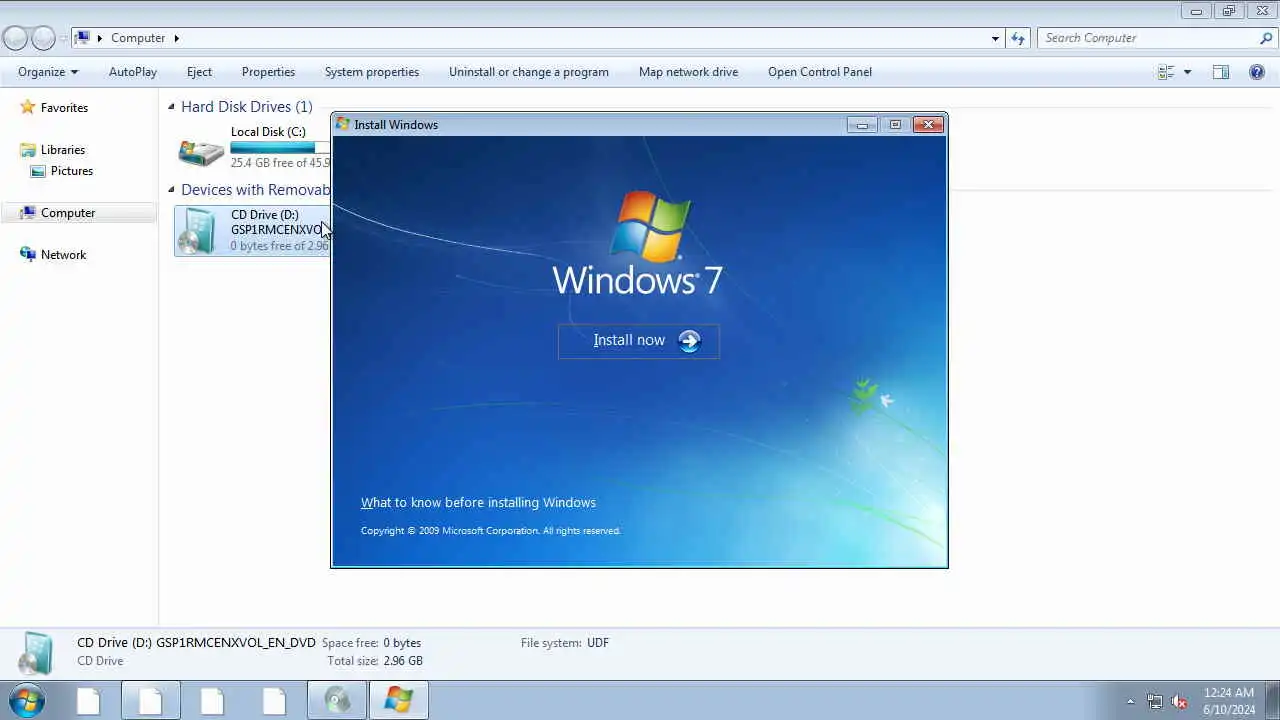Open Properties from the toolbar

point(268,72)
